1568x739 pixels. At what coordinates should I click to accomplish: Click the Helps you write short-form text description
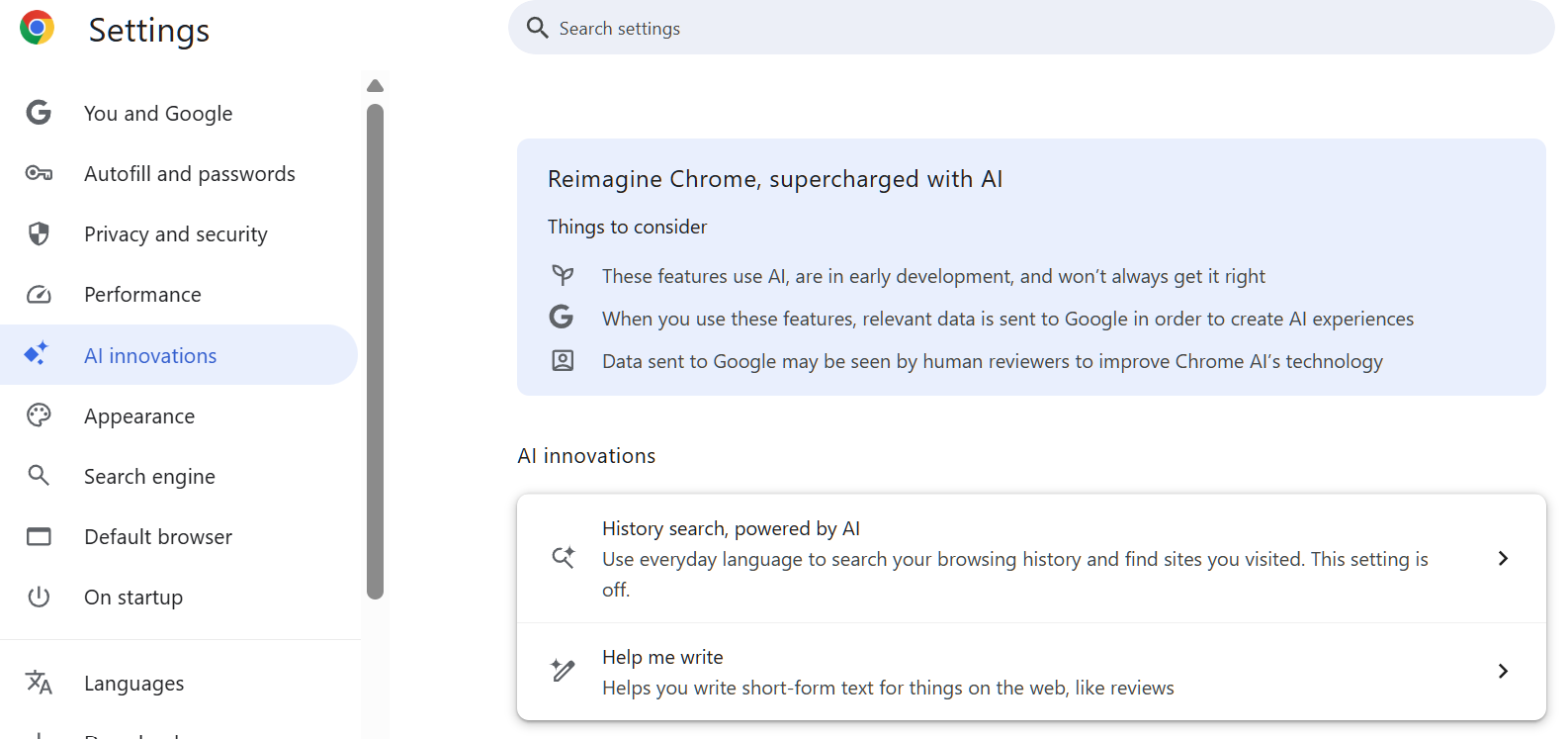click(888, 688)
